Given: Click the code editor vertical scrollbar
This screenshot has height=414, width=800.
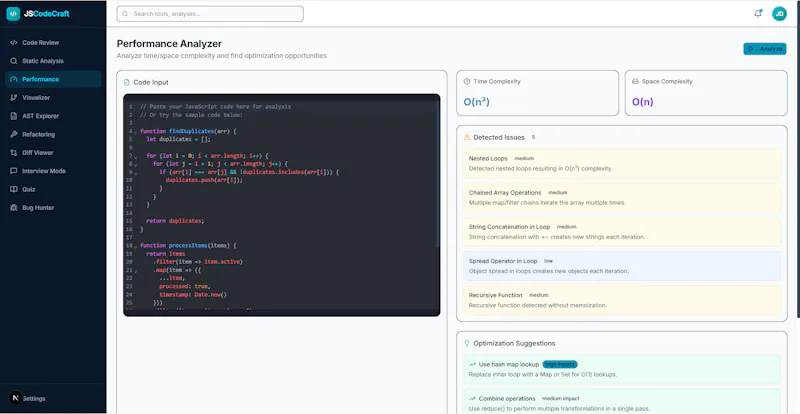Looking at the screenshot, I should [438, 174].
